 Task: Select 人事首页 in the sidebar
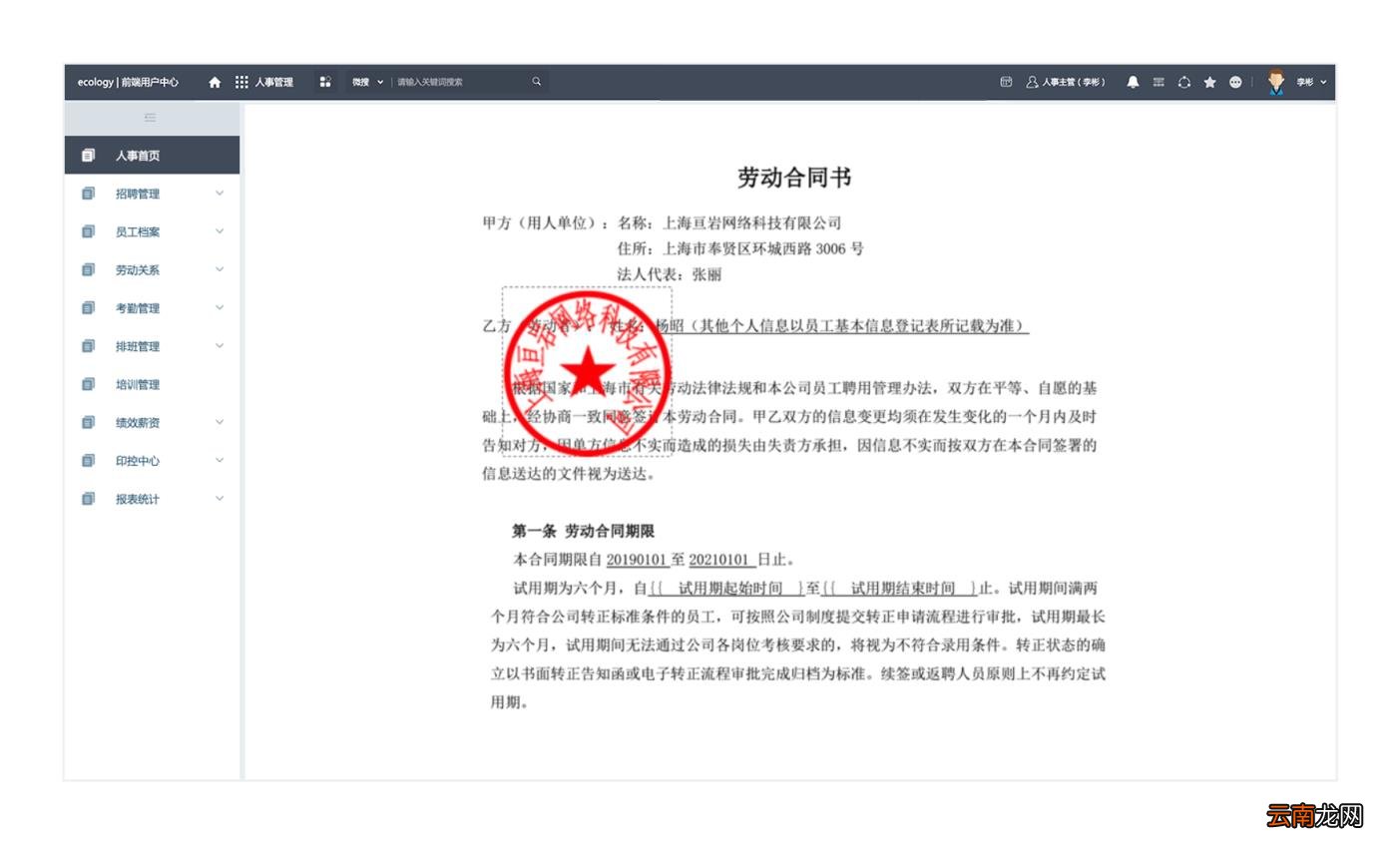(152, 156)
